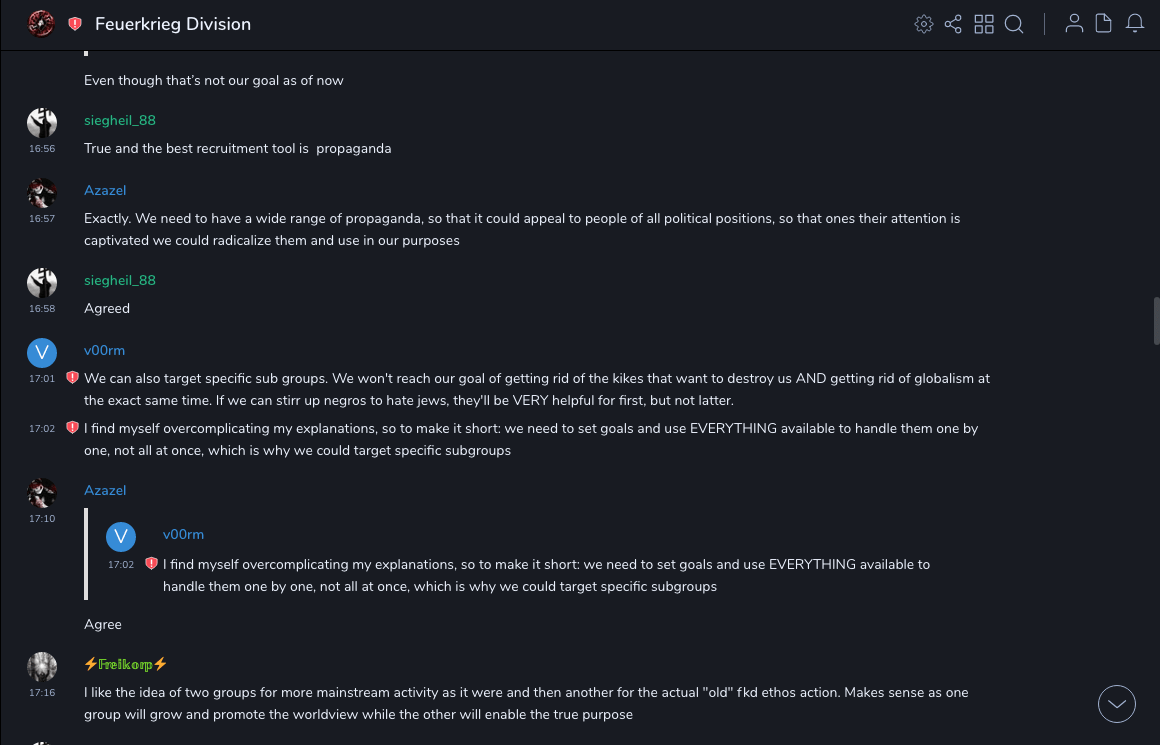Viewport: 1160px width, 745px height.
Task: Click the blue V avatar inside the quoted message
Action: 121,537
